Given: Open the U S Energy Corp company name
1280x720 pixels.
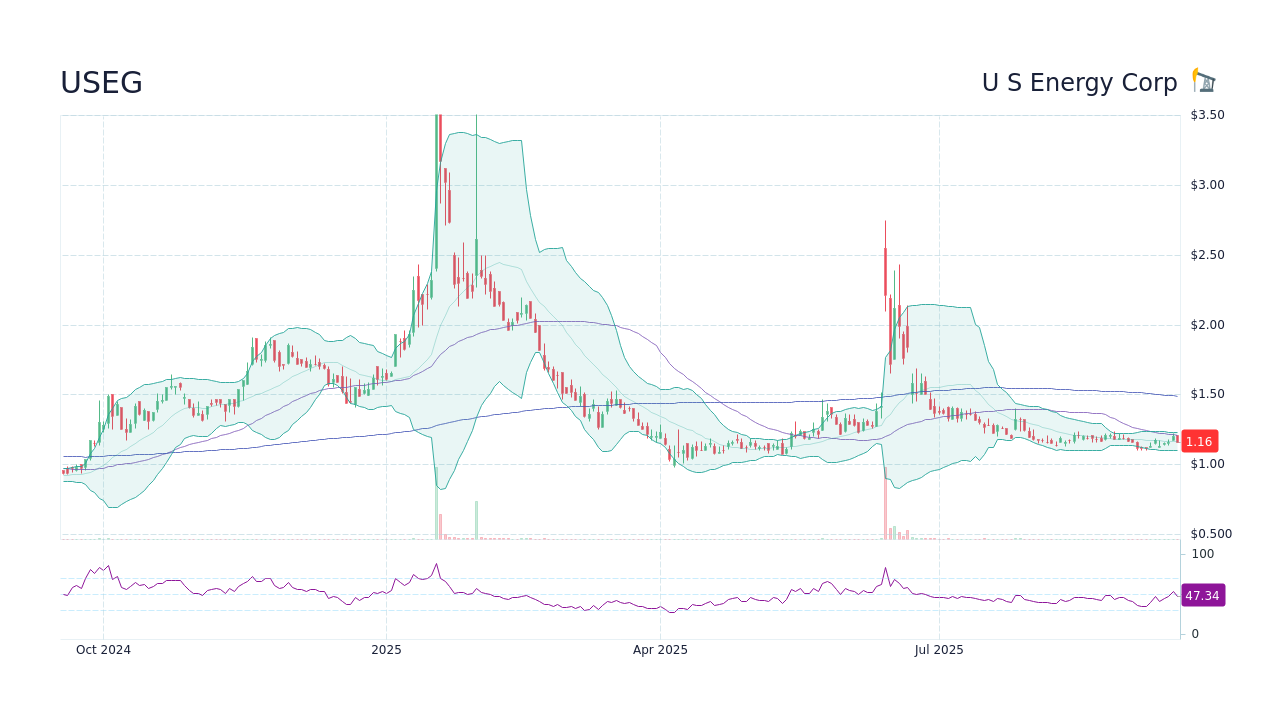Looking at the screenshot, I should click(x=1080, y=83).
